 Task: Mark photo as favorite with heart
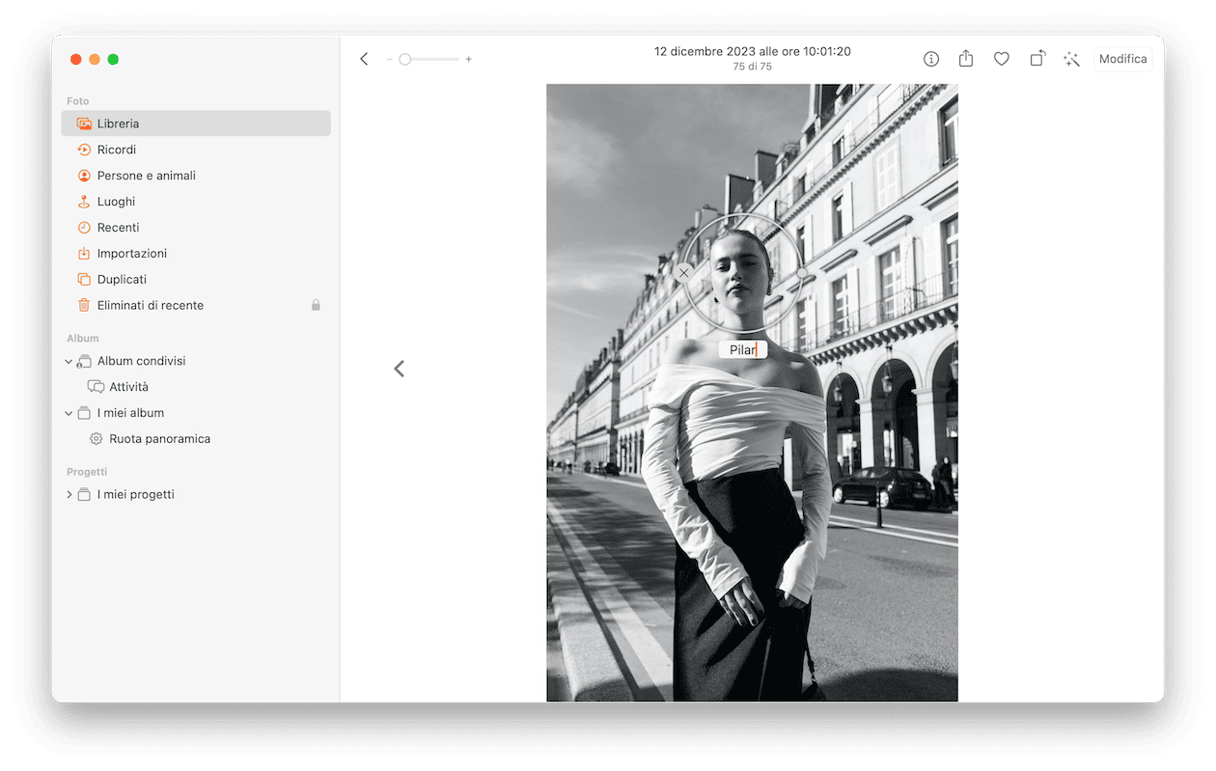click(x=1001, y=59)
